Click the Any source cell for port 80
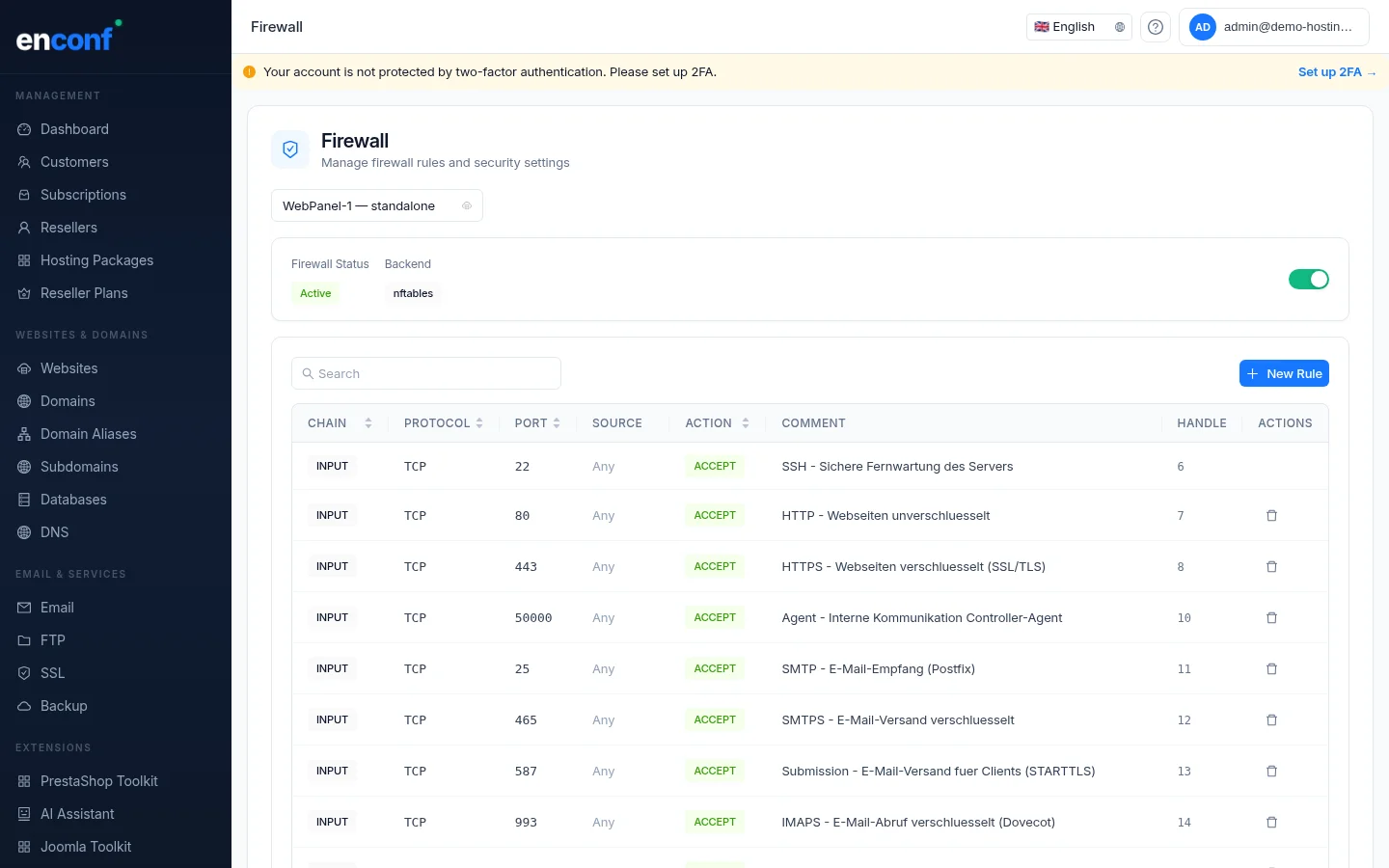Image resolution: width=1389 pixels, height=868 pixels. click(x=603, y=516)
